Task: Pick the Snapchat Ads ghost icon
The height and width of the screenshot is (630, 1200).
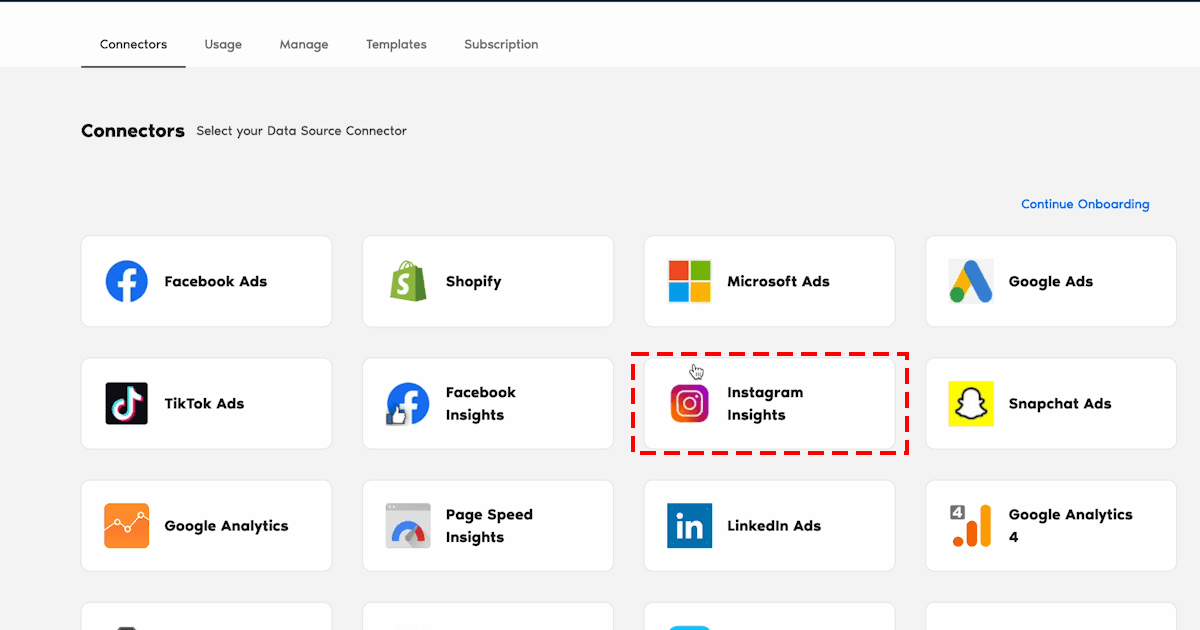Action: tap(971, 404)
